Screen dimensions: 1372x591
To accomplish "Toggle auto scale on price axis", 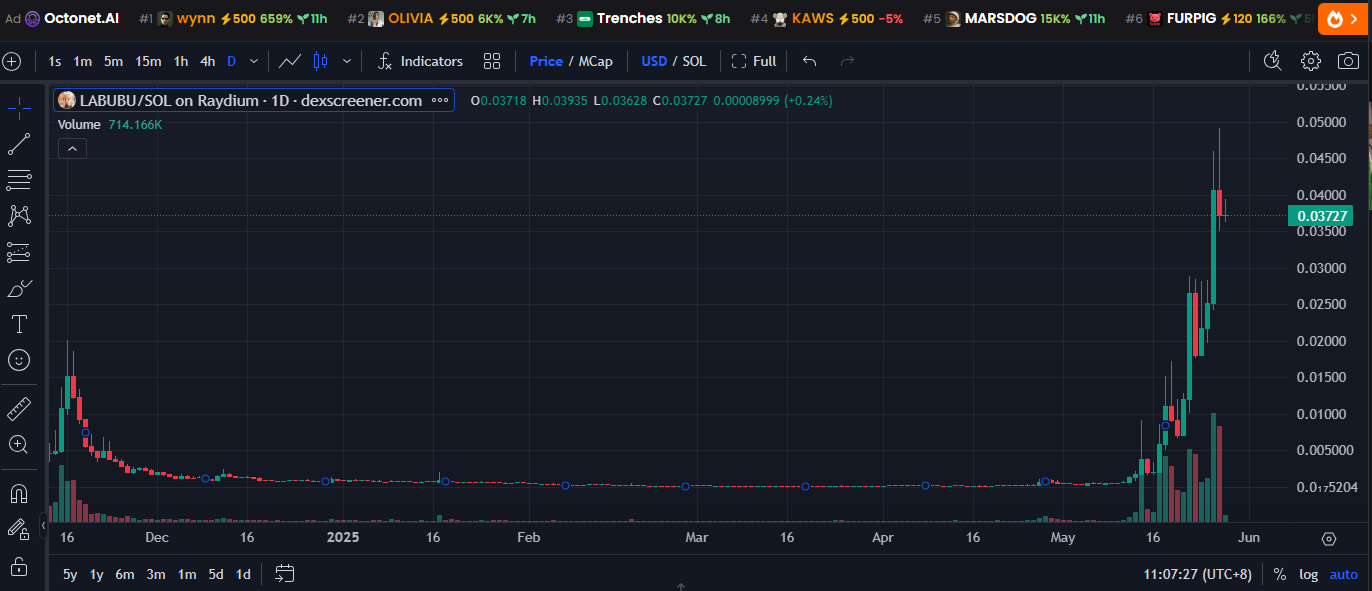I will 1343,574.
